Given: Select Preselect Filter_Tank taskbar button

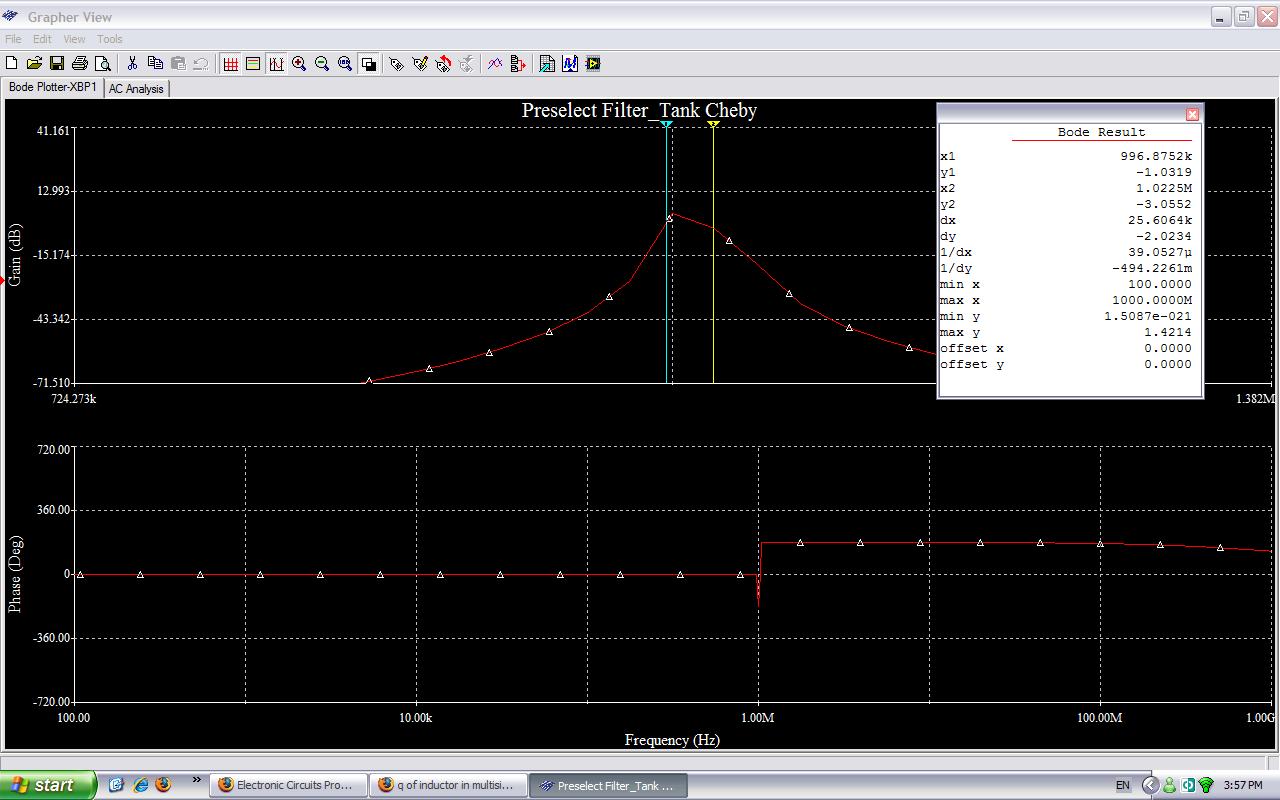Looking at the screenshot, I should coord(608,785).
